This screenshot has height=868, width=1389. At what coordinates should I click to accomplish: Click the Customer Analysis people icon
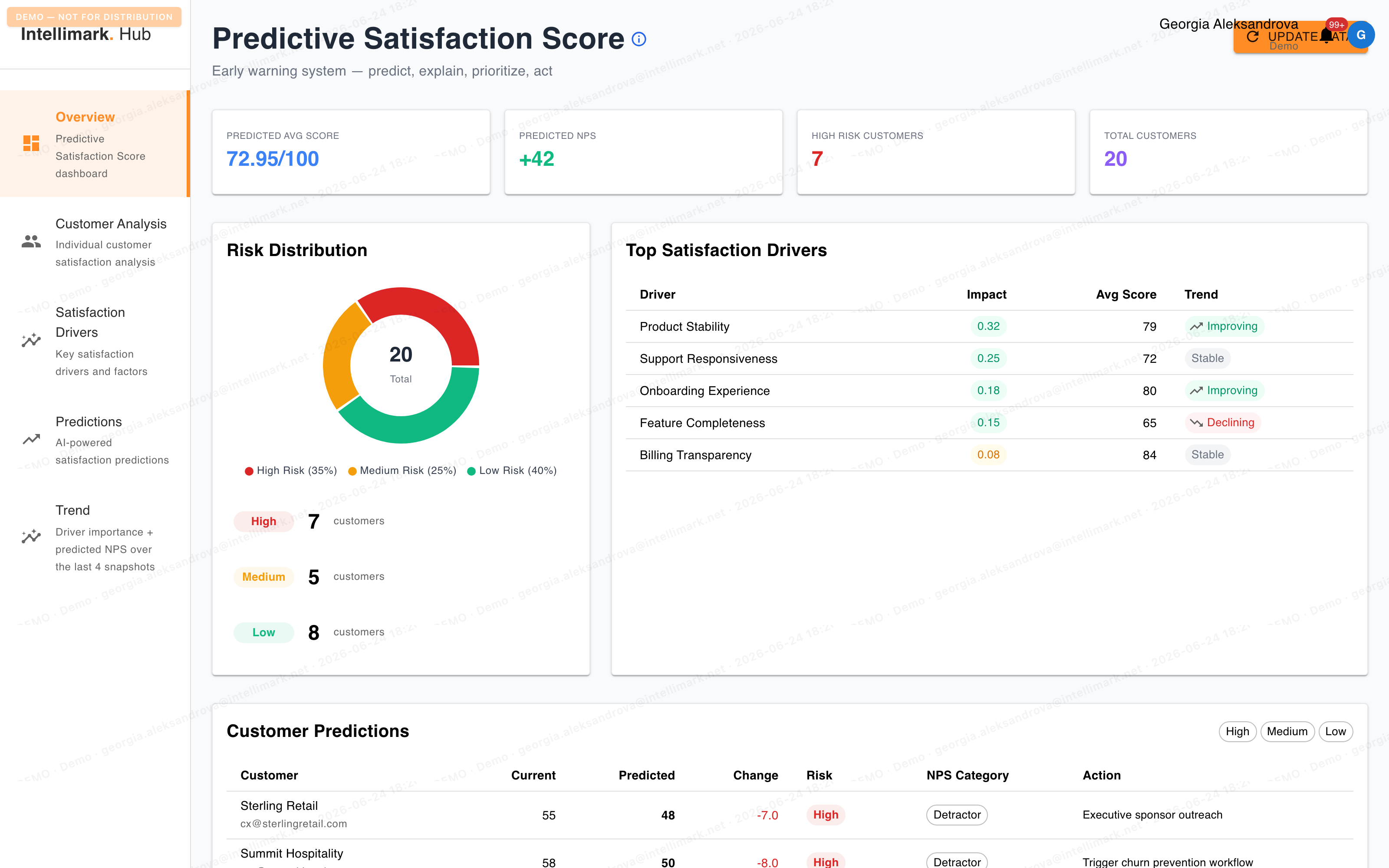31,242
